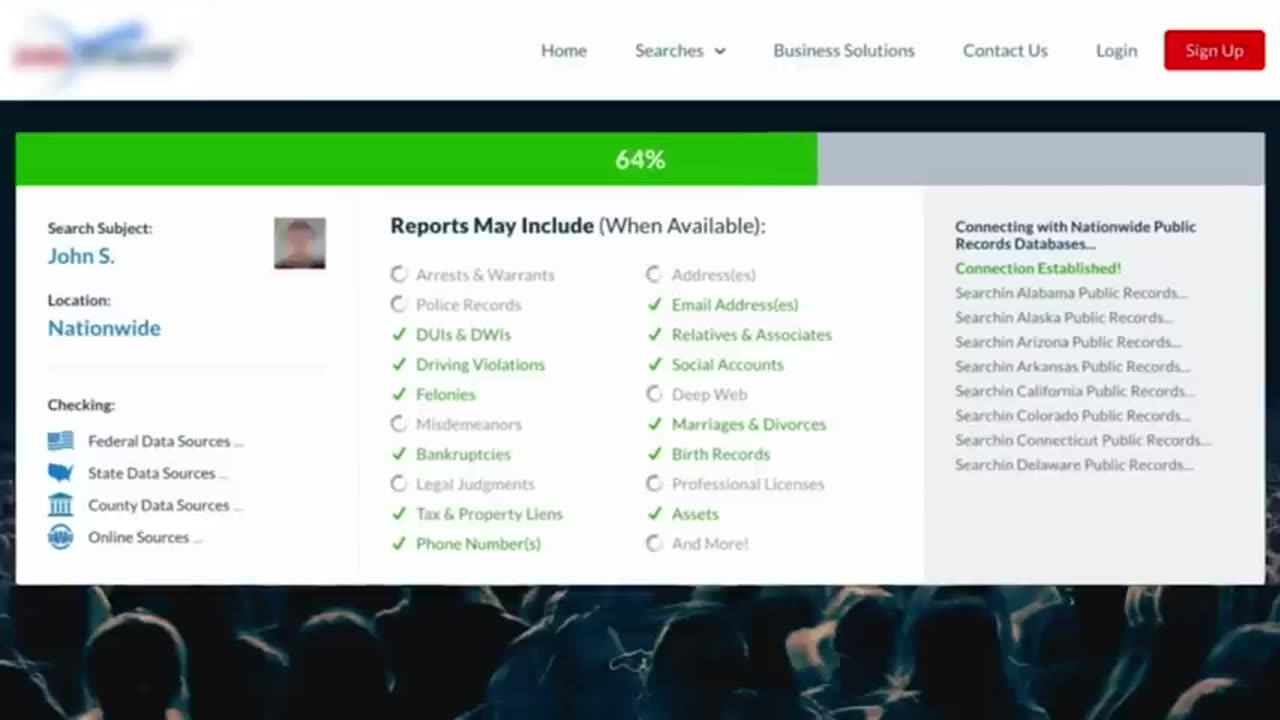Click the search subject photo thumbnail
The image size is (1280, 720).
click(300, 243)
